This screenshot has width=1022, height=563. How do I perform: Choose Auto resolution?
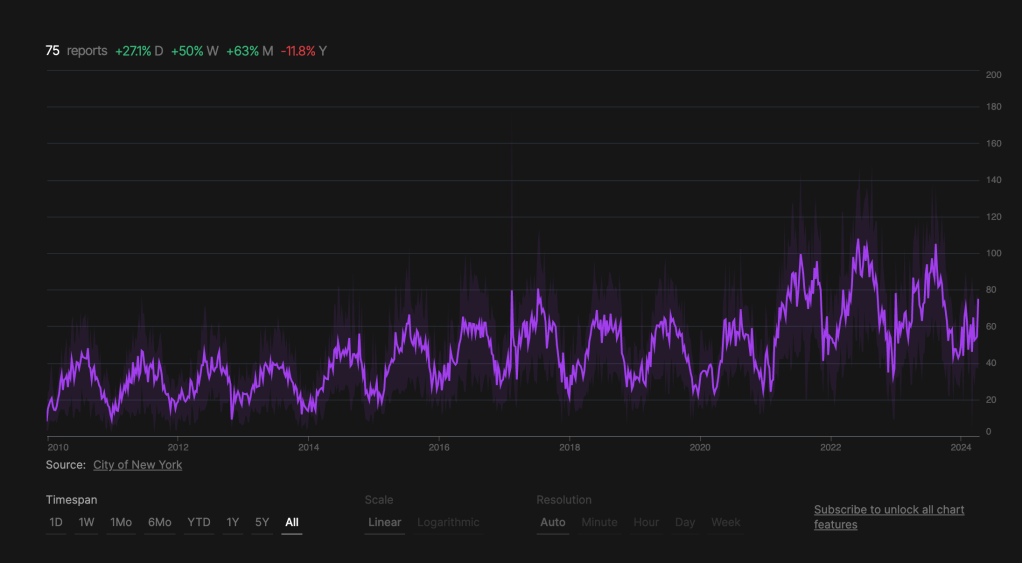(553, 522)
